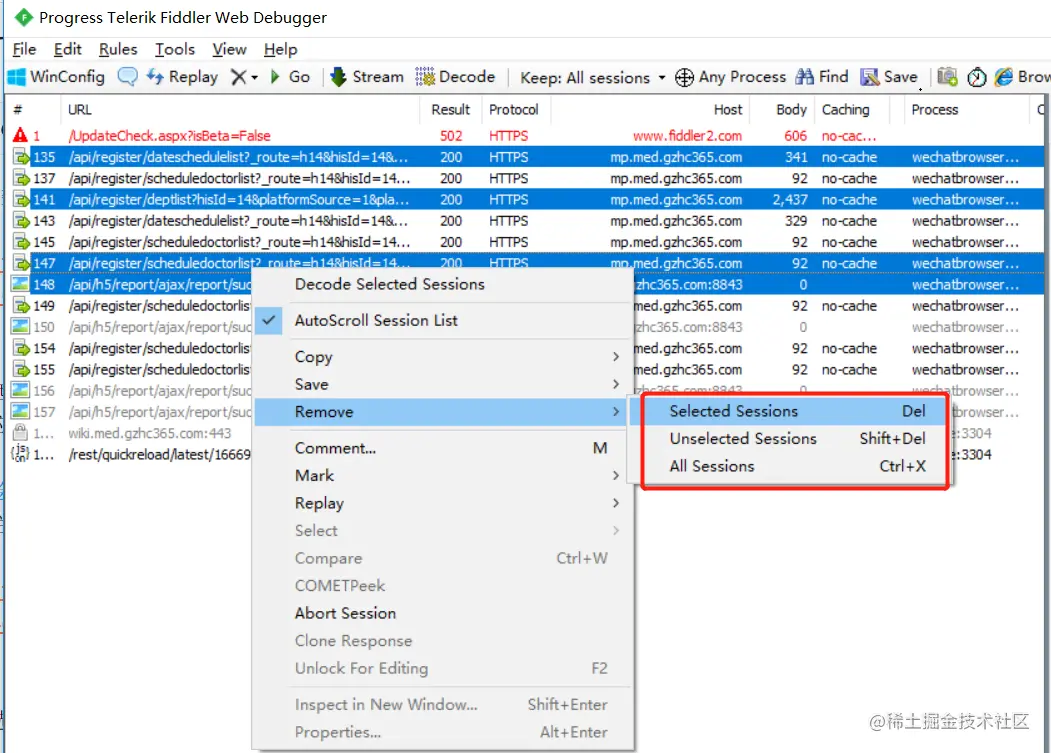Toggle Decode in the toolbar
Viewport: 1051px width, 753px height.
(x=455, y=77)
